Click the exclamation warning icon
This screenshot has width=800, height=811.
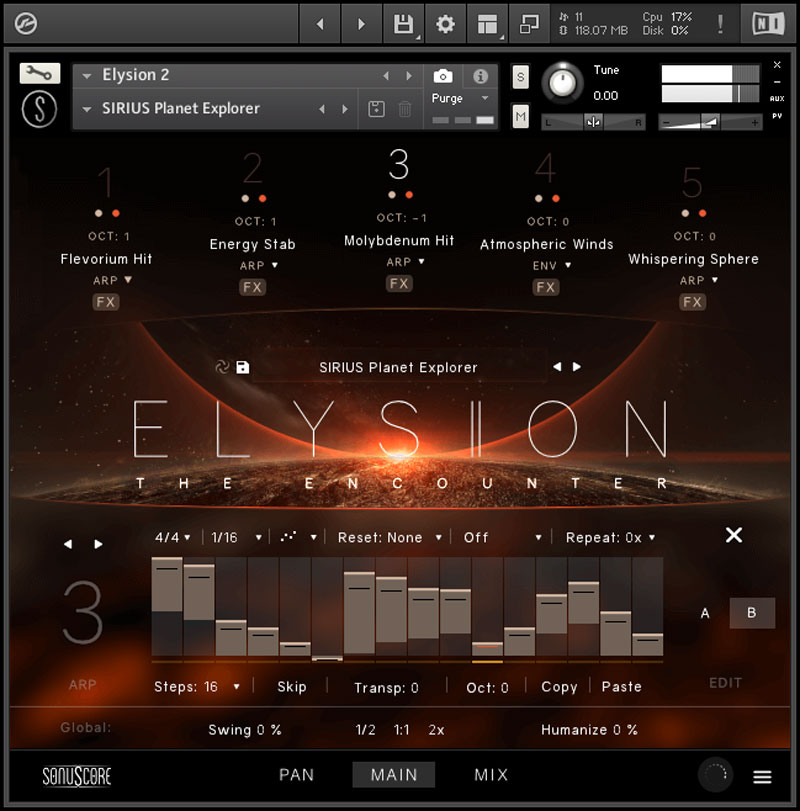720,24
